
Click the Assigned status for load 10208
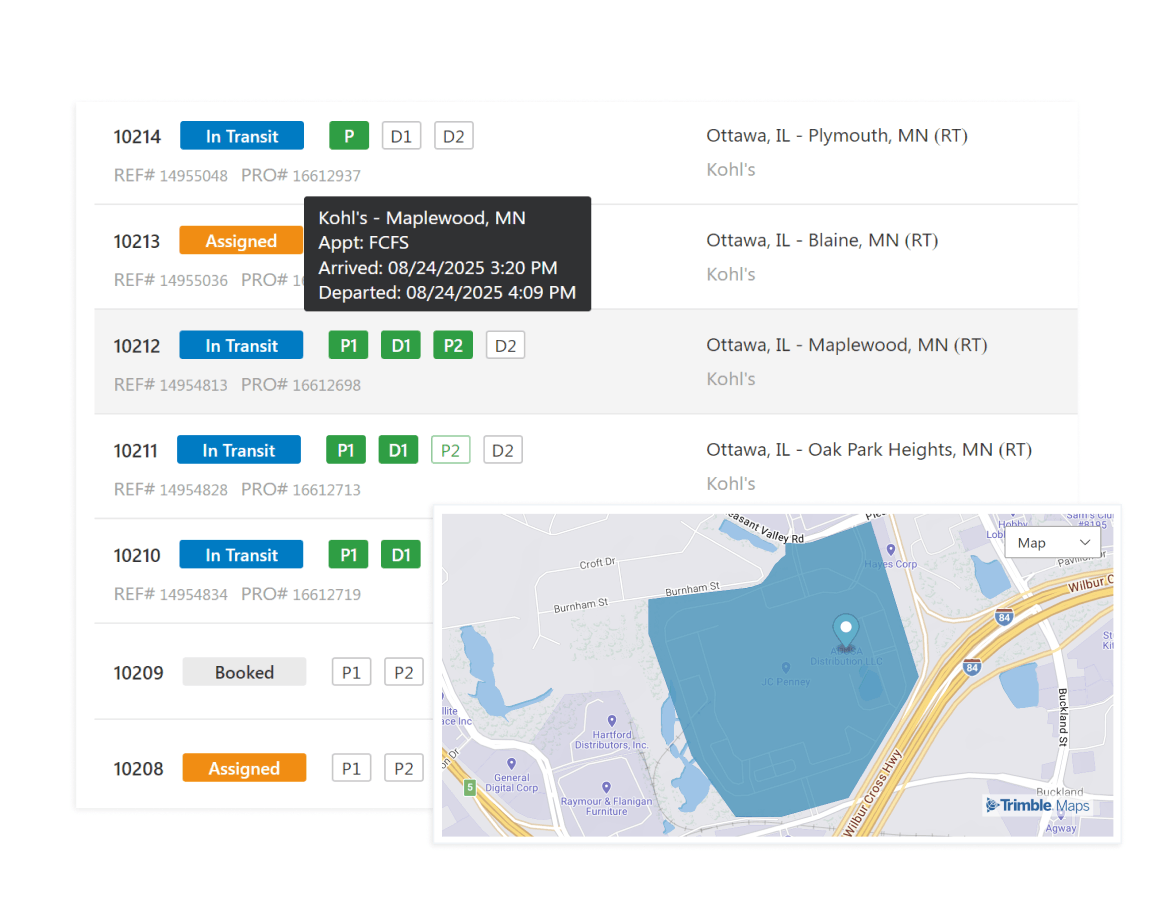[244, 768]
